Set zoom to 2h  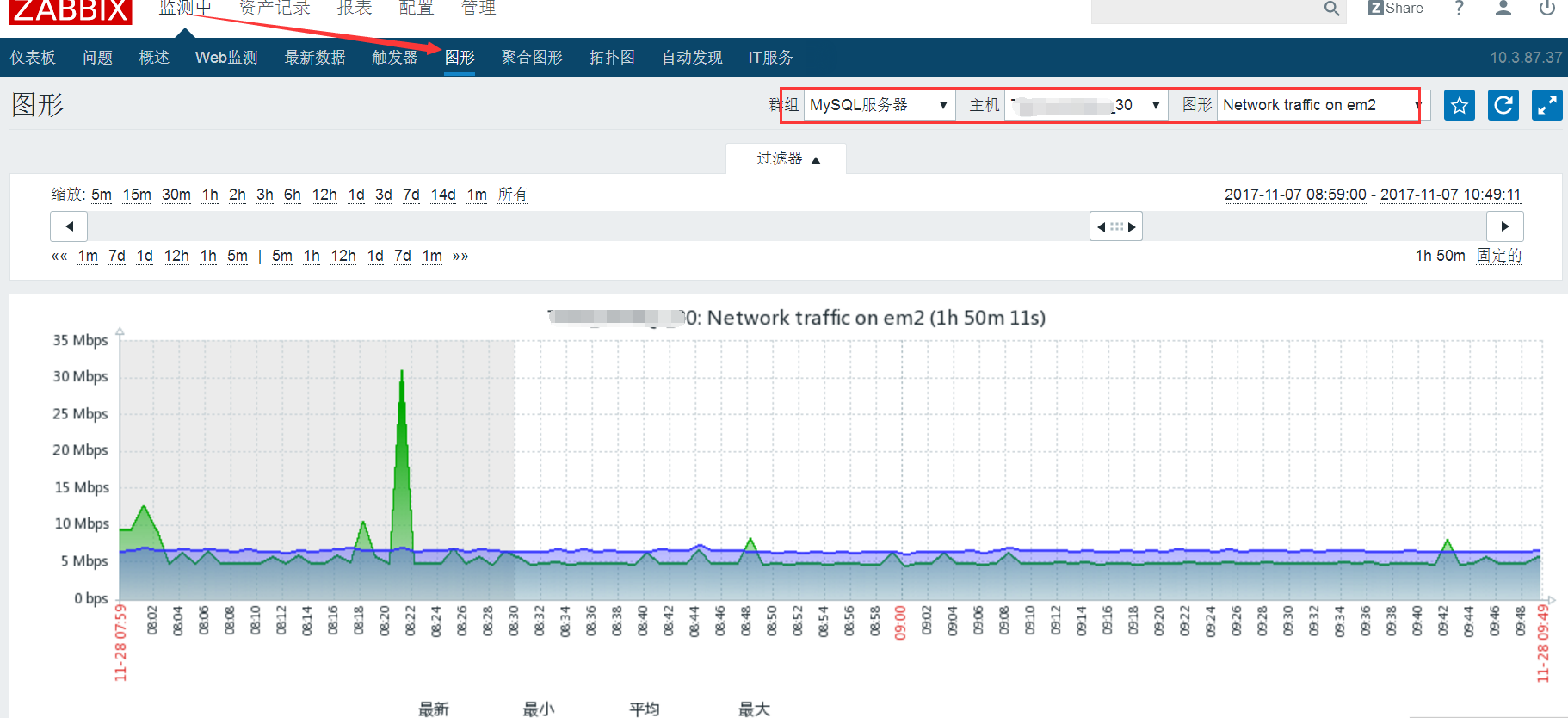click(238, 195)
